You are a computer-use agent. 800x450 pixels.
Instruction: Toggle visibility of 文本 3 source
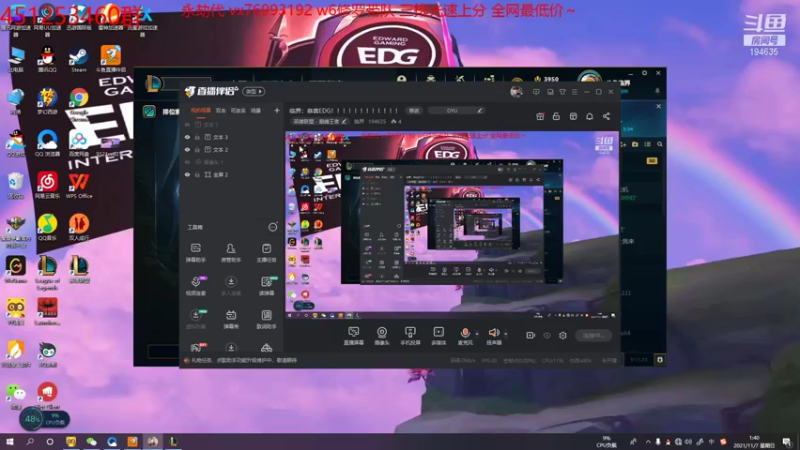[x=187, y=137]
